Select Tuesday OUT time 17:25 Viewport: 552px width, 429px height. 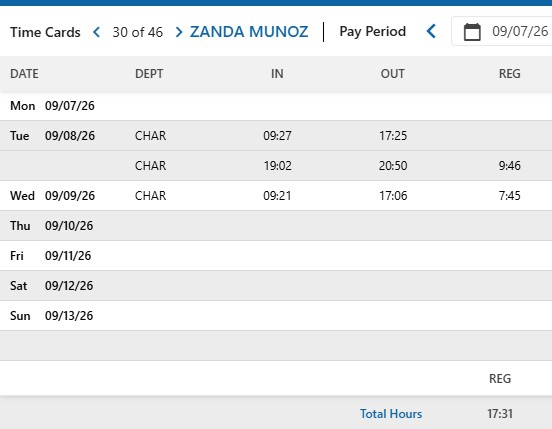393,136
